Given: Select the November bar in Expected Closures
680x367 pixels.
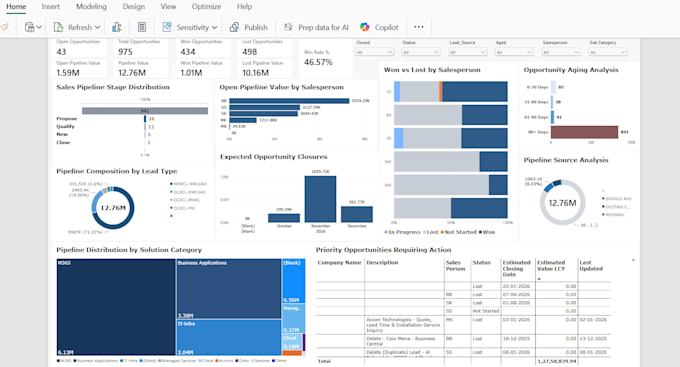Looking at the screenshot, I should point(320,199).
